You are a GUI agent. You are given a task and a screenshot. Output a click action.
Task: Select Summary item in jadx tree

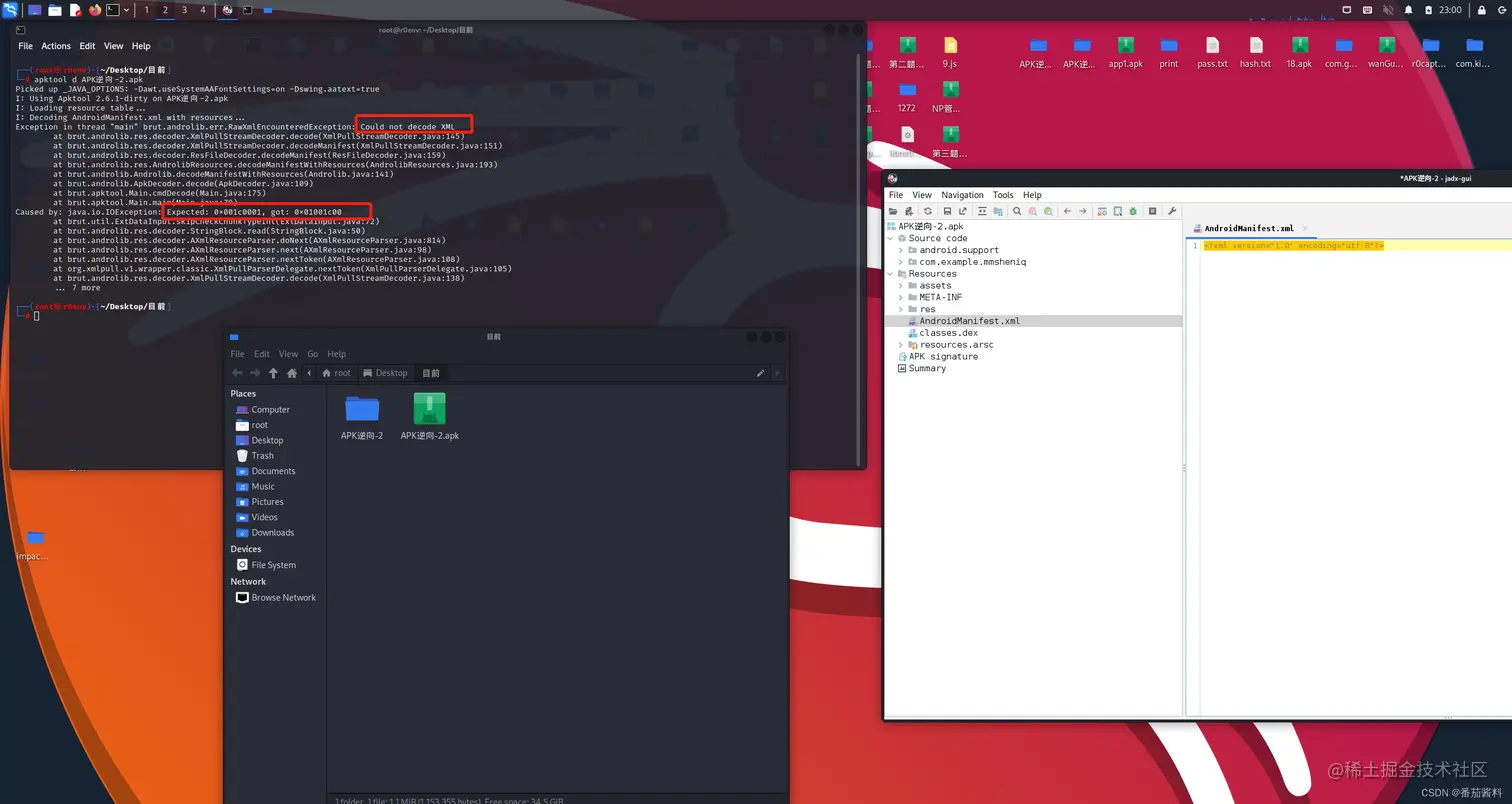point(921,369)
